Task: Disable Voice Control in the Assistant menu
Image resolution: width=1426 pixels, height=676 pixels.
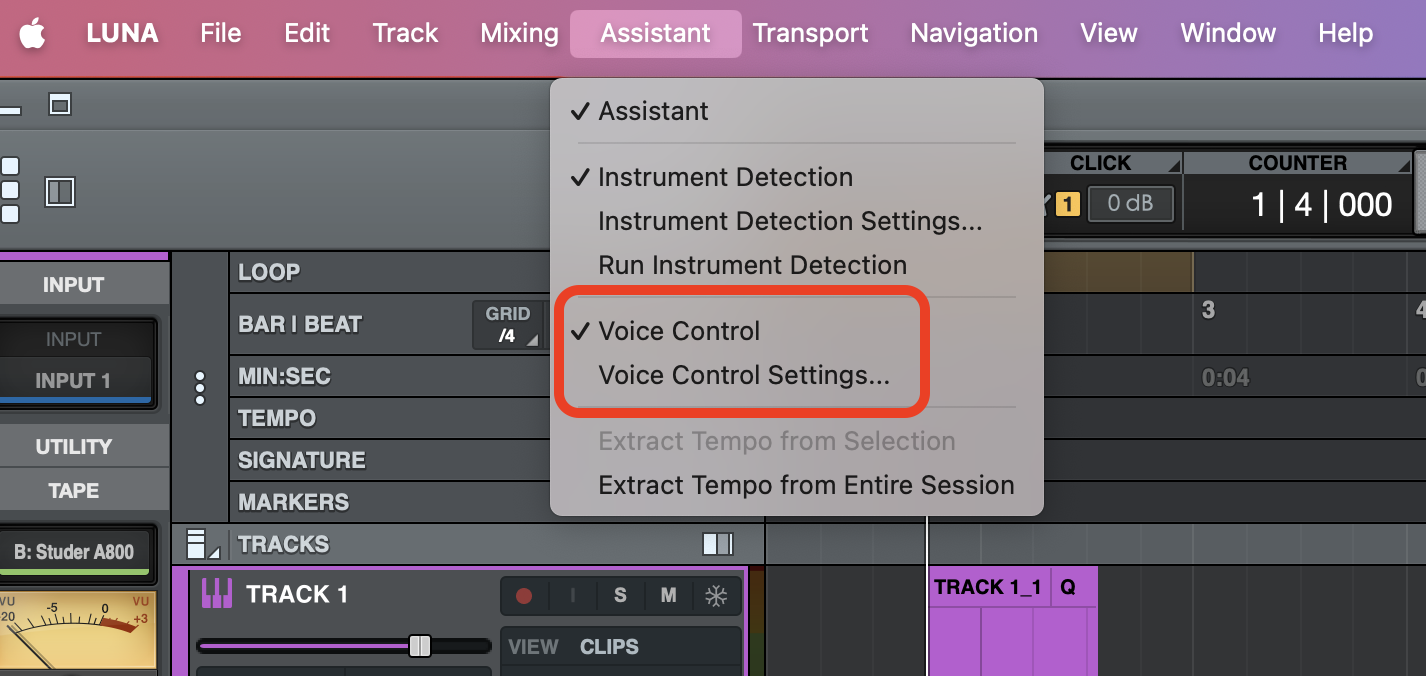Action: coord(679,331)
